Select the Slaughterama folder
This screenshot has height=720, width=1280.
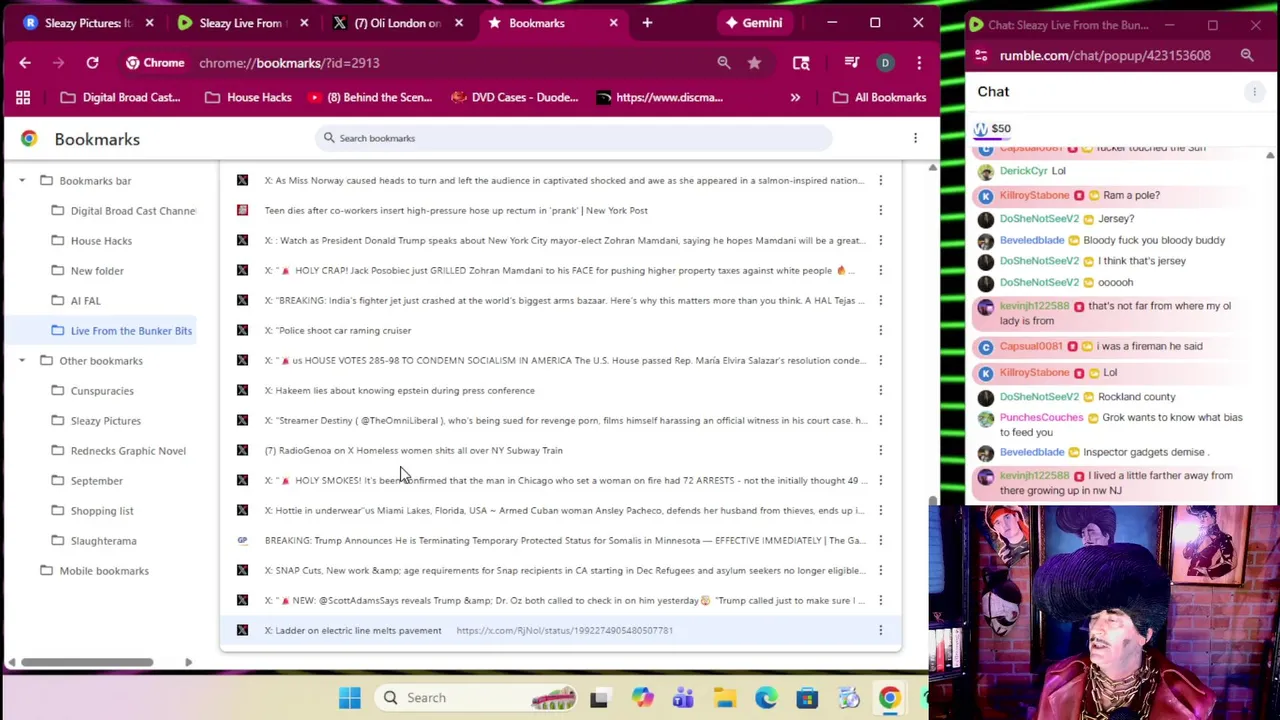(x=103, y=541)
